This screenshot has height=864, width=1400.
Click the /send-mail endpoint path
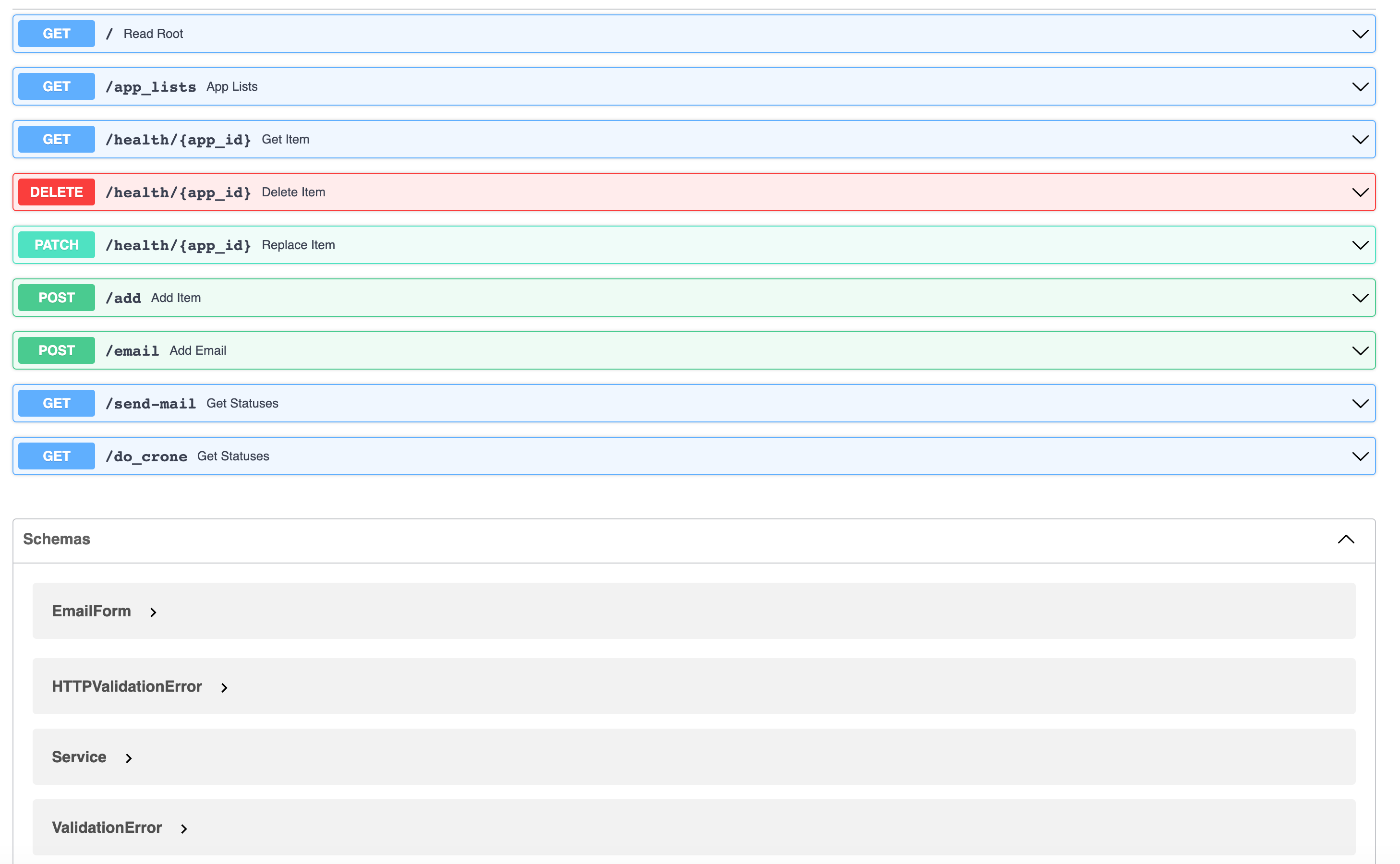pos(151,403)
